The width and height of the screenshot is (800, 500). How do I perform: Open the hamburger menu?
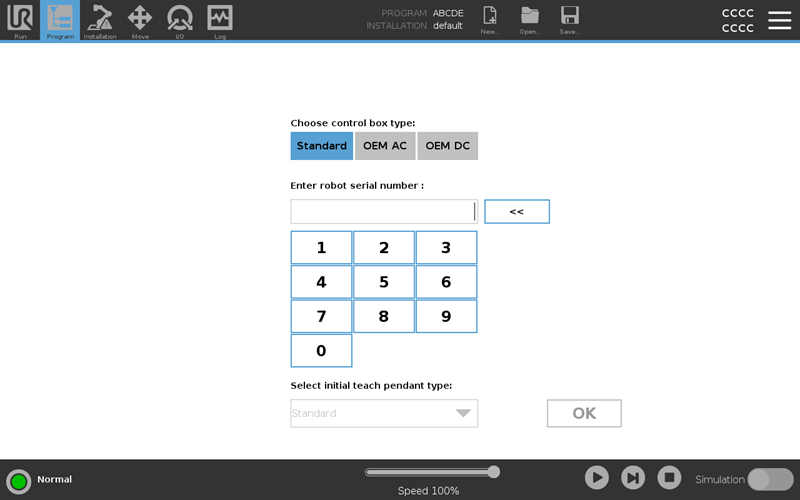coord(779,20)
